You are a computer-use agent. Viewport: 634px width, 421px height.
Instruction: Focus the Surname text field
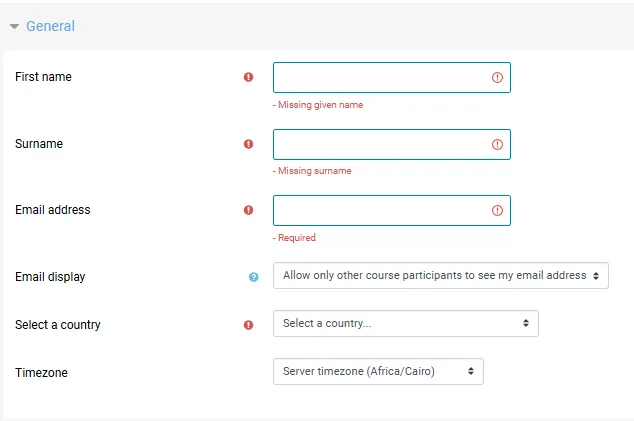pyautogui.click(x=392, y=144)
